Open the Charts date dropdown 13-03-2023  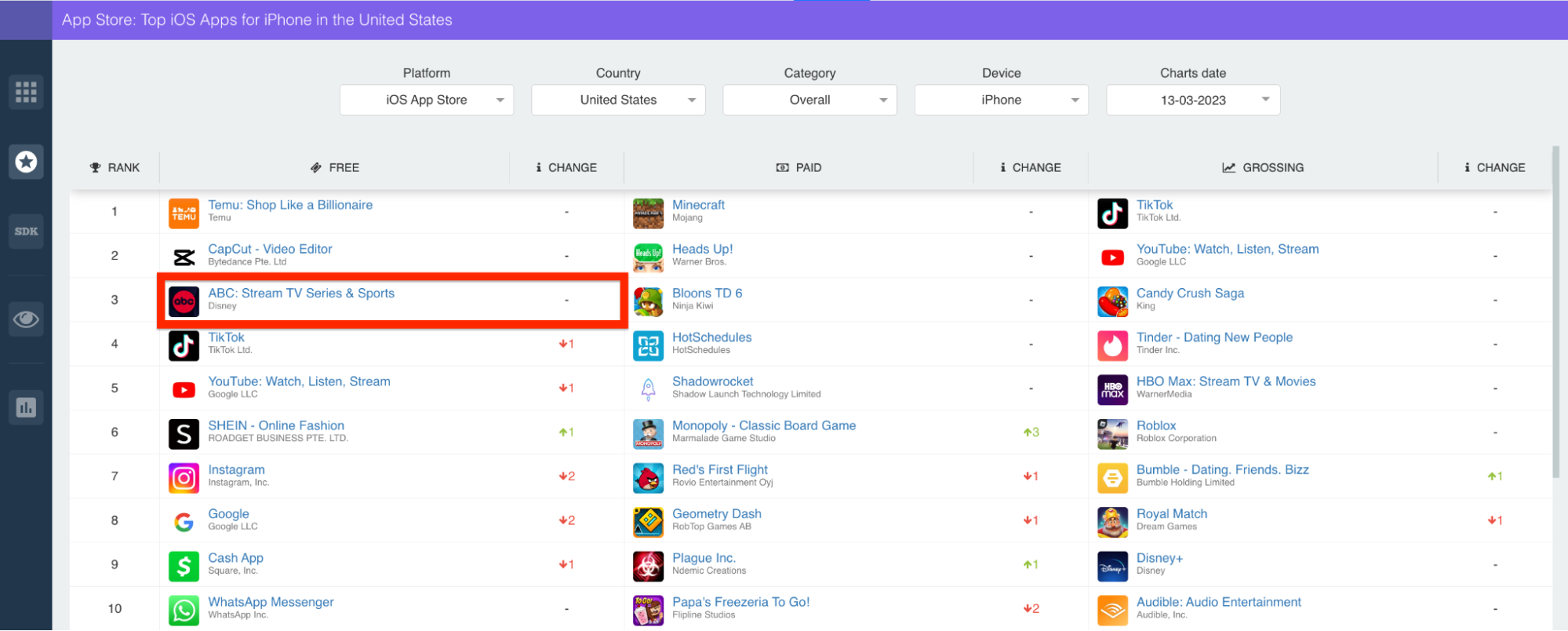(x=1193, y=100)
